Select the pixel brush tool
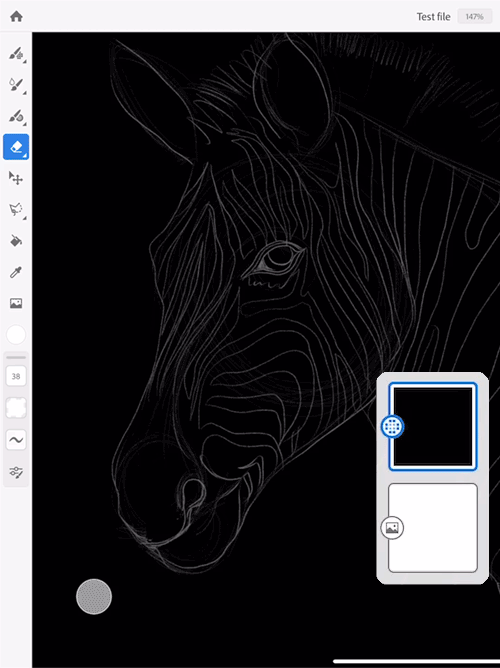 pyautogui.click(x=16, y=54)
